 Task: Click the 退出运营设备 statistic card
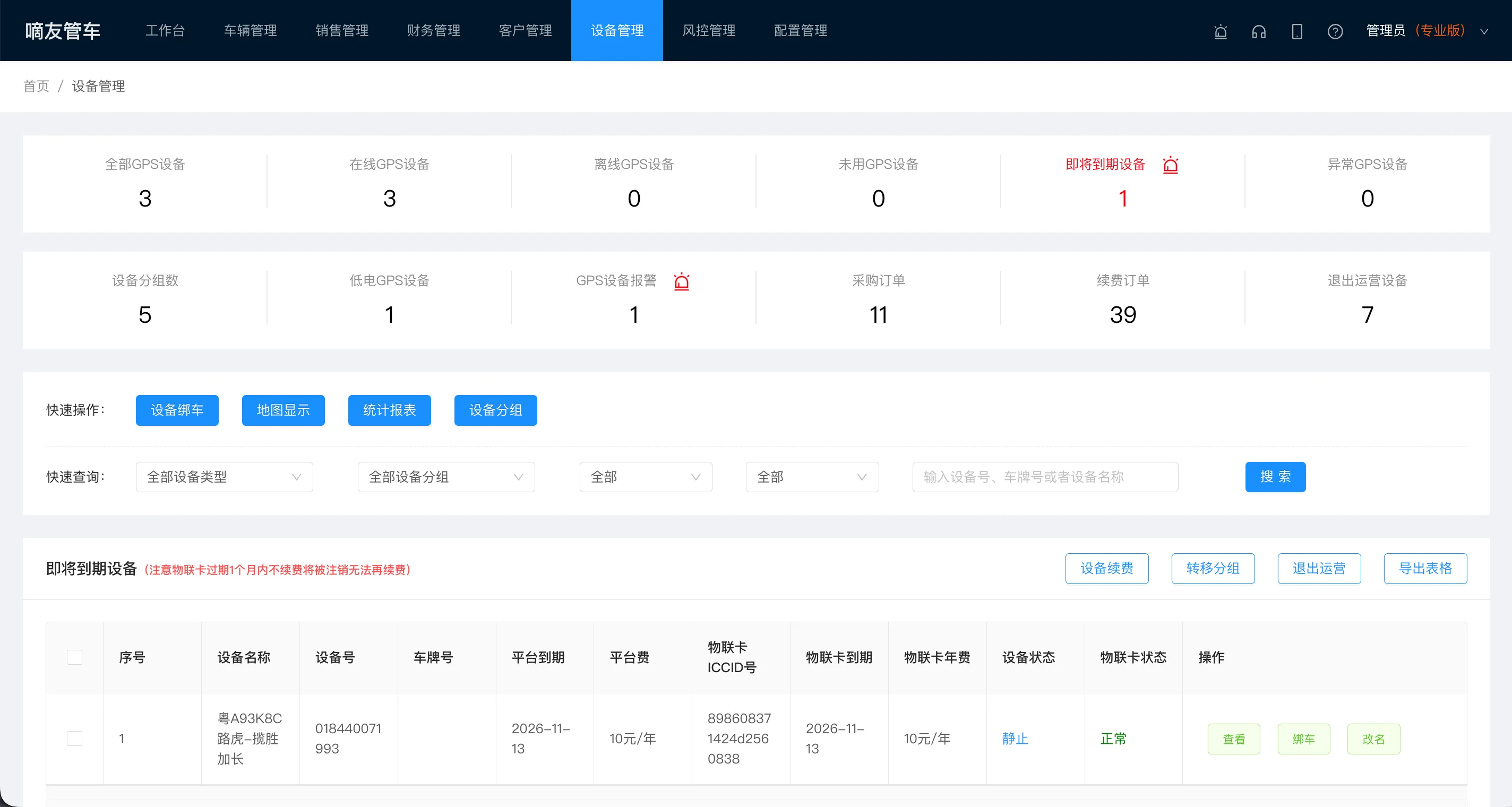click(x=1368, y=299)
